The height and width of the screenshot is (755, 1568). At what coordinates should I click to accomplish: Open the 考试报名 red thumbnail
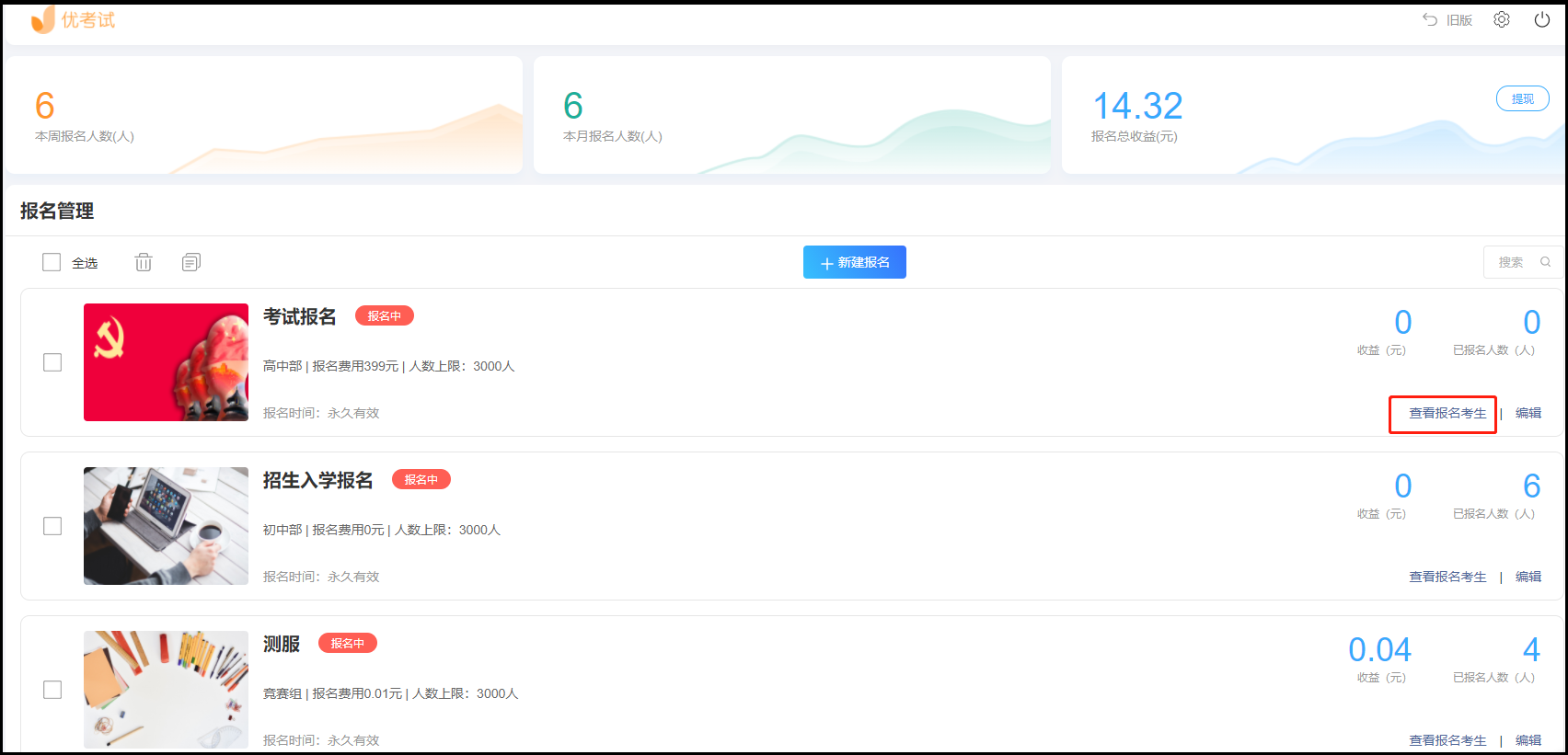click(x=166, y=362)
